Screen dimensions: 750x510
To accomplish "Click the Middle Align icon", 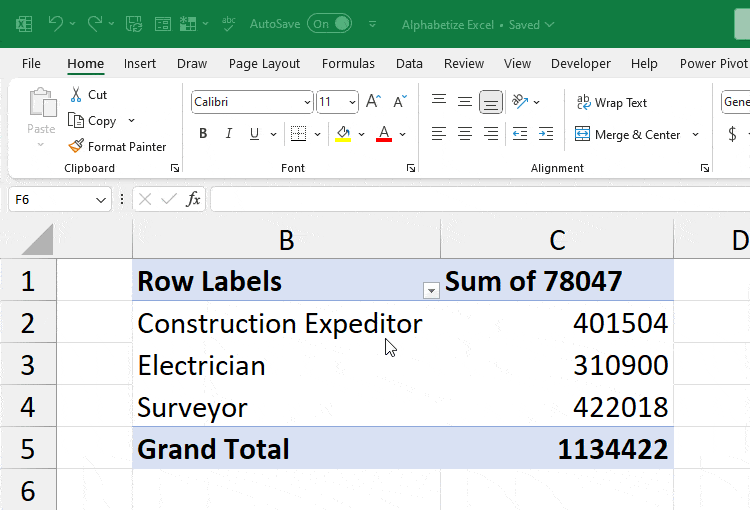I will 464,101.
